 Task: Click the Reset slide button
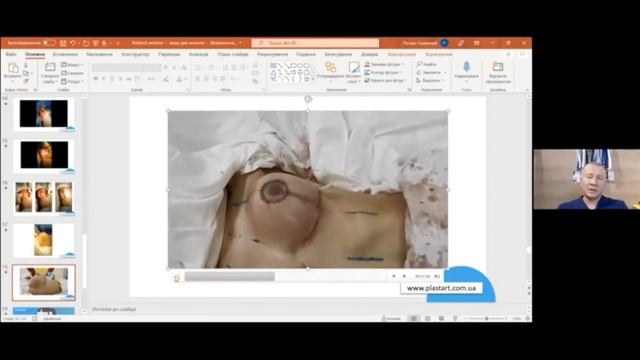coord(72,73)
